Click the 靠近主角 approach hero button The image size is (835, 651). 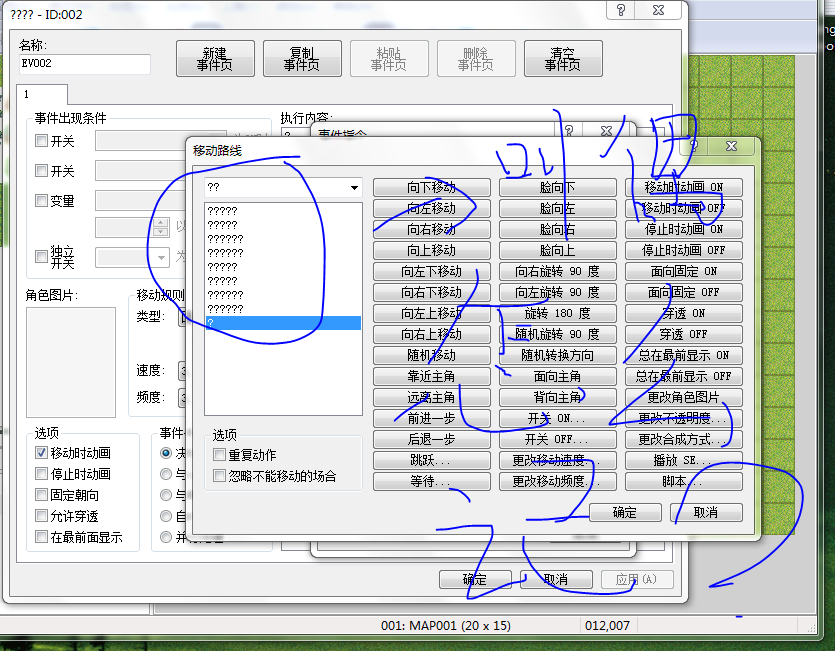click(431, 377)
